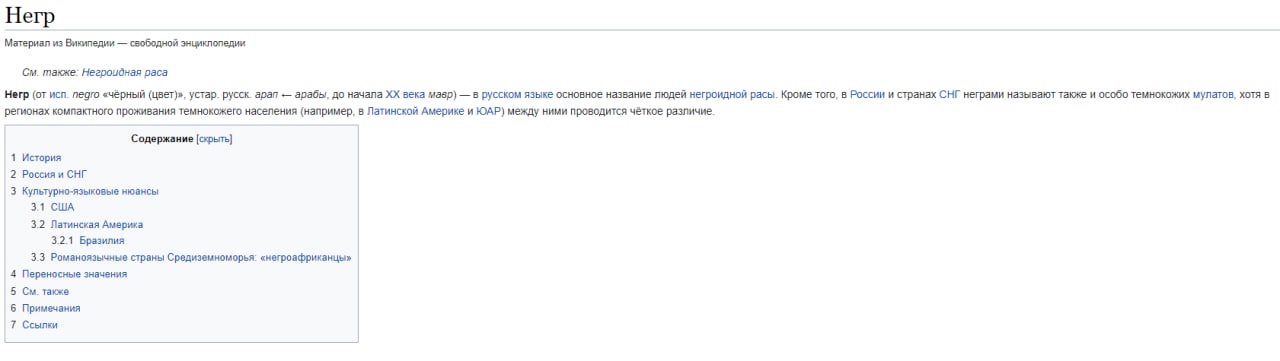This screenshot has width=1280, height=361.
Task: Open the СНГ link in the paragraph
Action: [950, 94]
